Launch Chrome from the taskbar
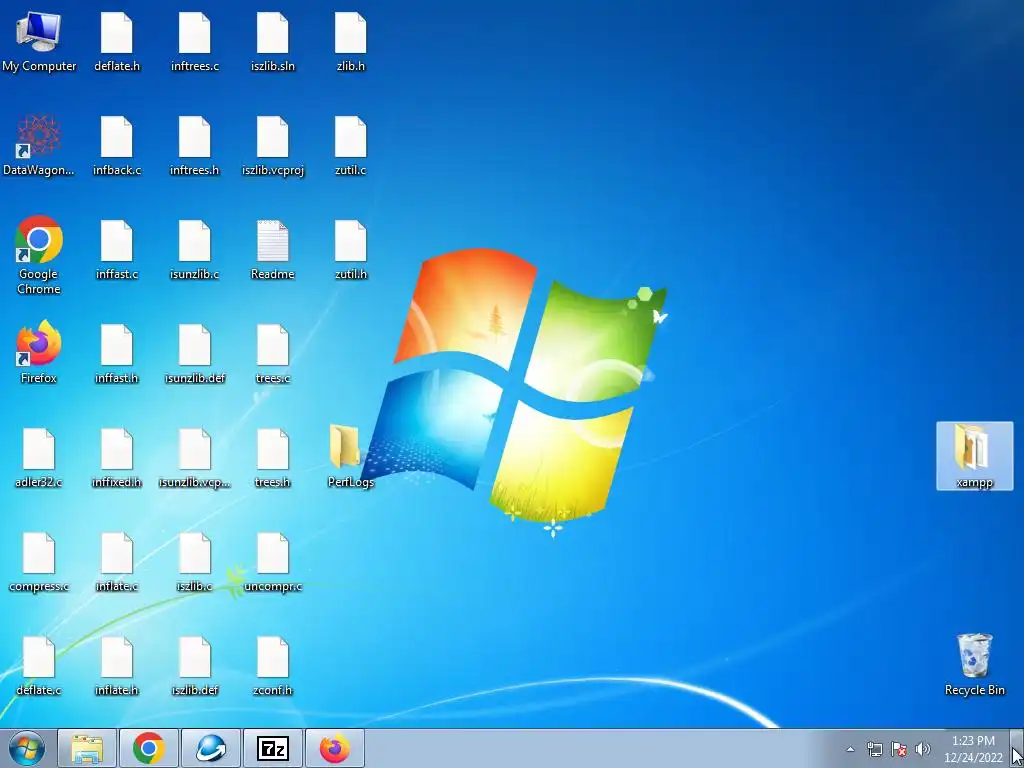Viewport: 1024px width, 768px height. pos(148,748)
